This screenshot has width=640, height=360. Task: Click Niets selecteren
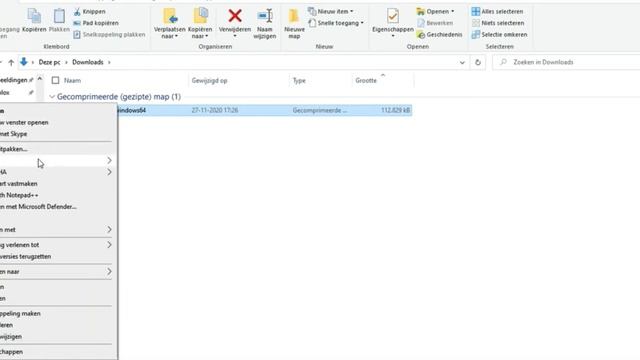498,23
